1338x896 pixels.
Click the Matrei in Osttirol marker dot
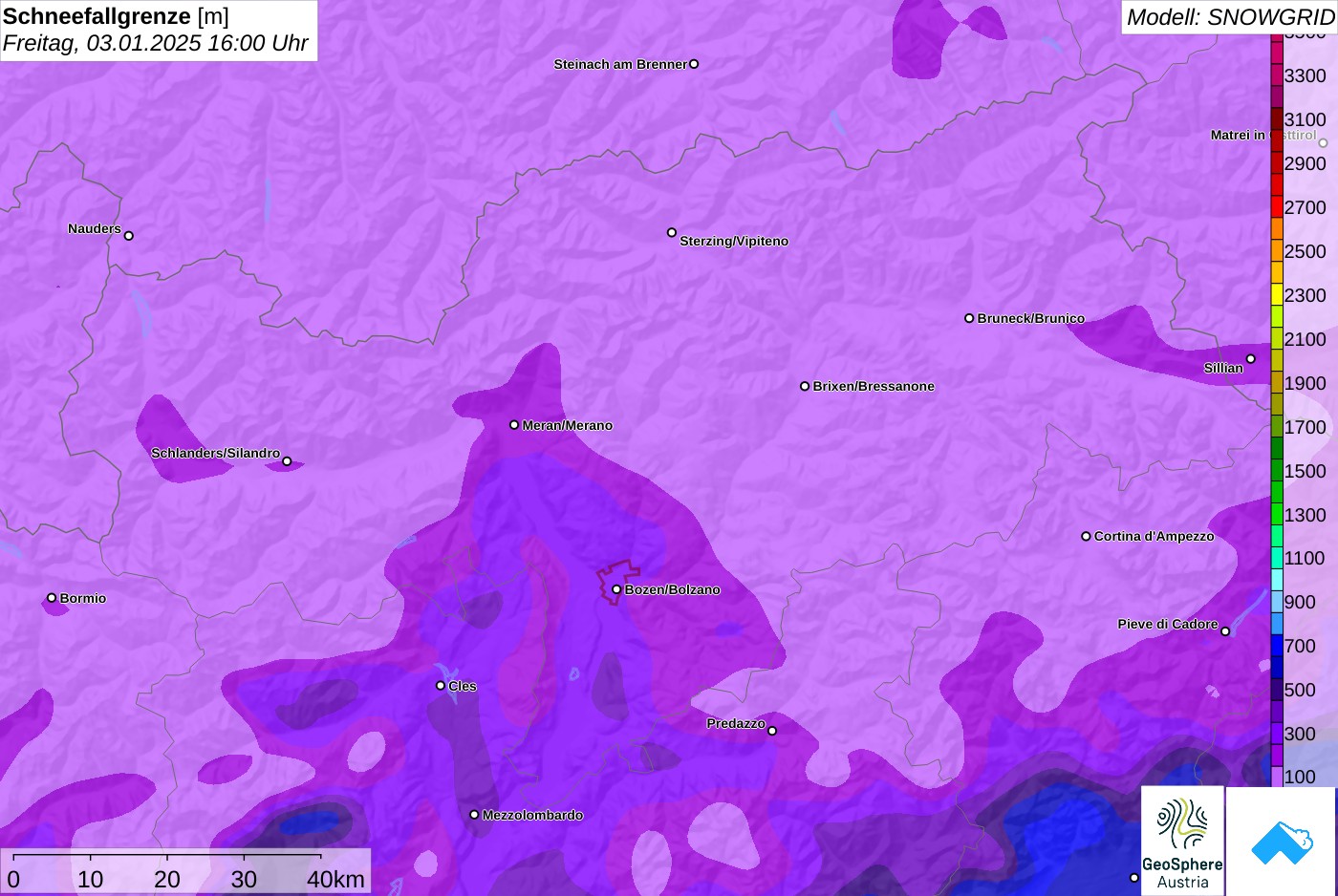click(x=1323, y=143)
